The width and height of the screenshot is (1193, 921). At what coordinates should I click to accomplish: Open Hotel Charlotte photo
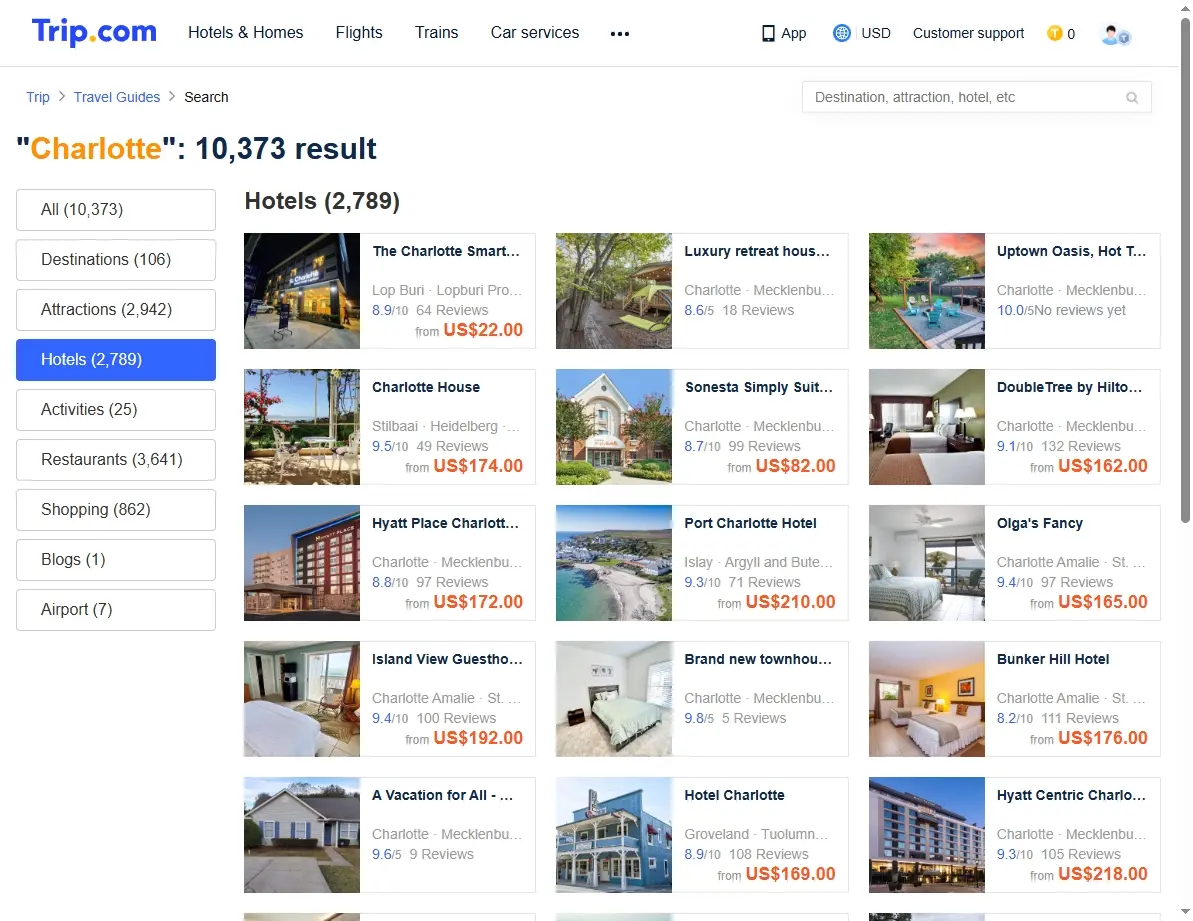click(x=614, y=835)
